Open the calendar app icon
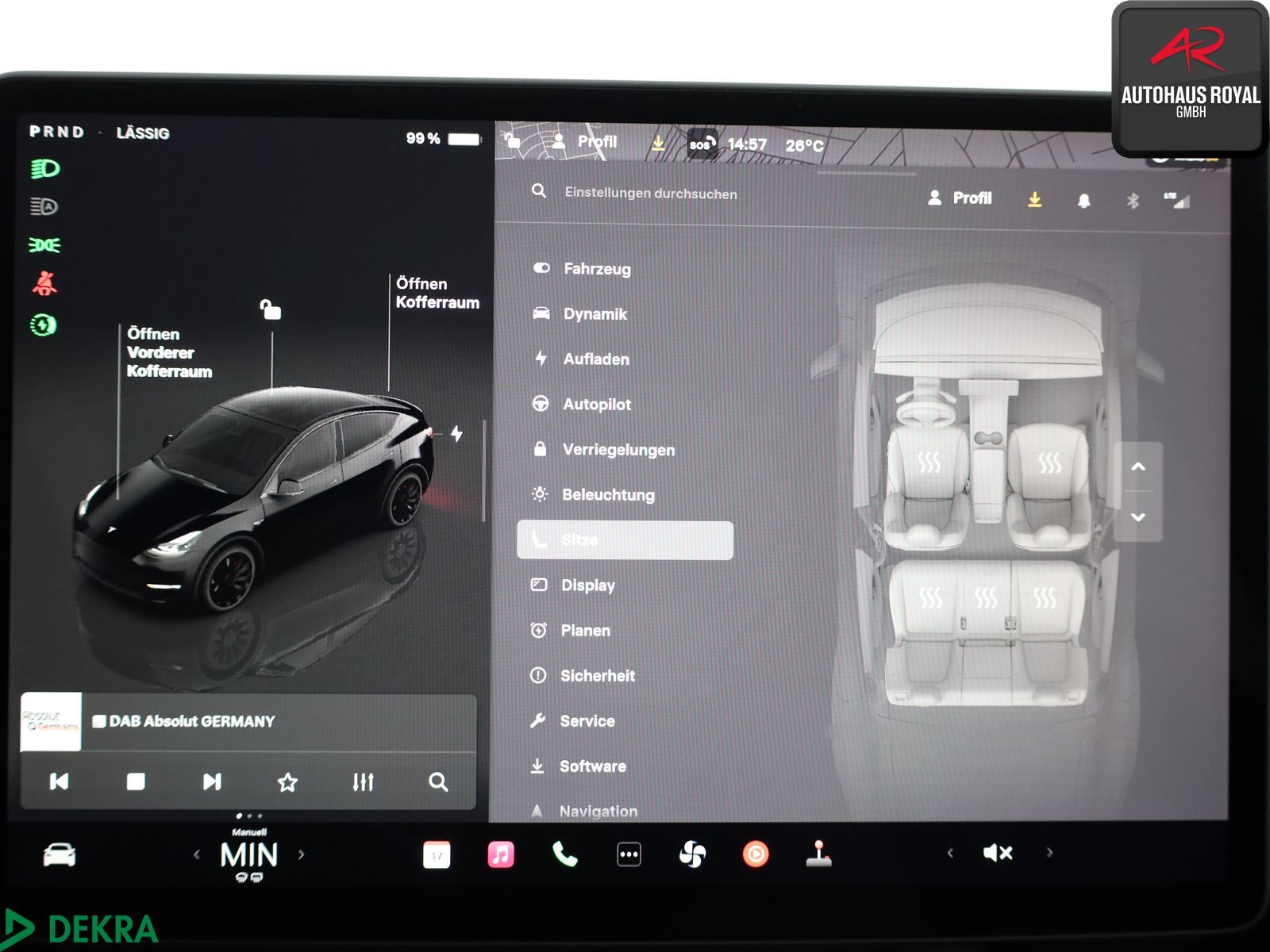This screenshot has height=952, width=1270. (x=437, y=854)
